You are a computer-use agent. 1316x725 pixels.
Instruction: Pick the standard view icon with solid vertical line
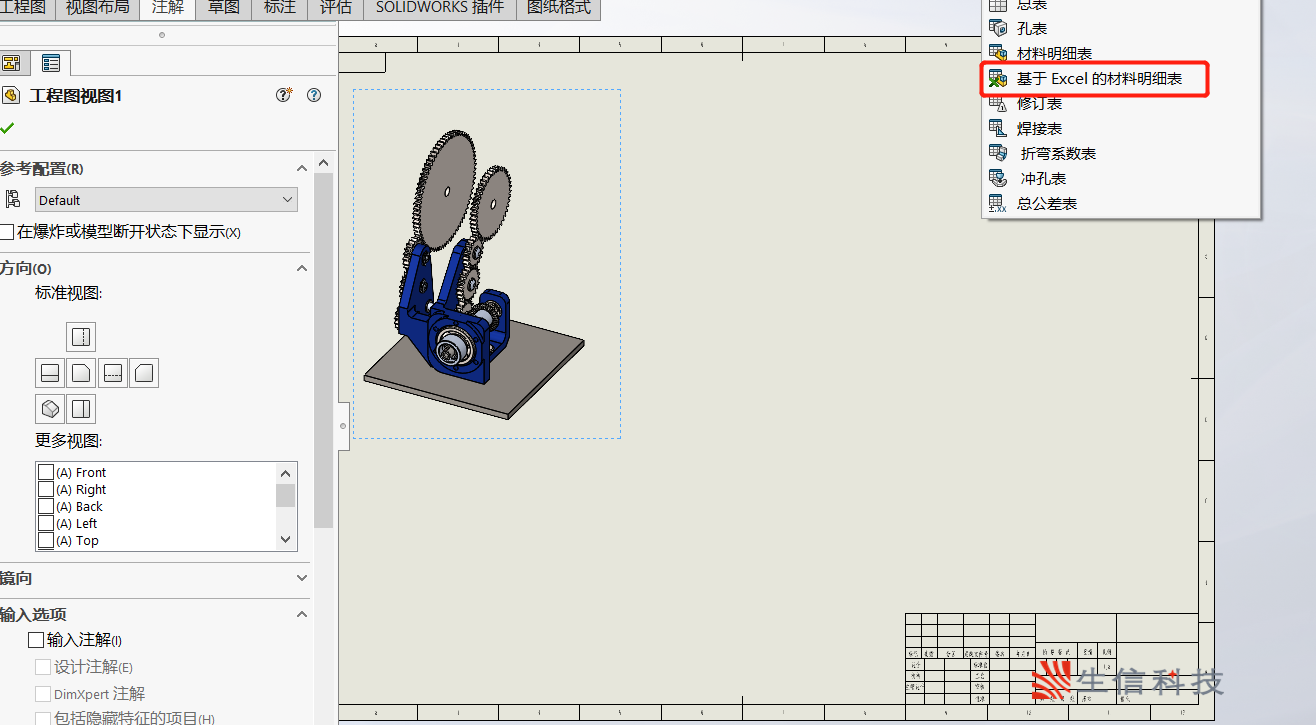(x=81, y=409)
